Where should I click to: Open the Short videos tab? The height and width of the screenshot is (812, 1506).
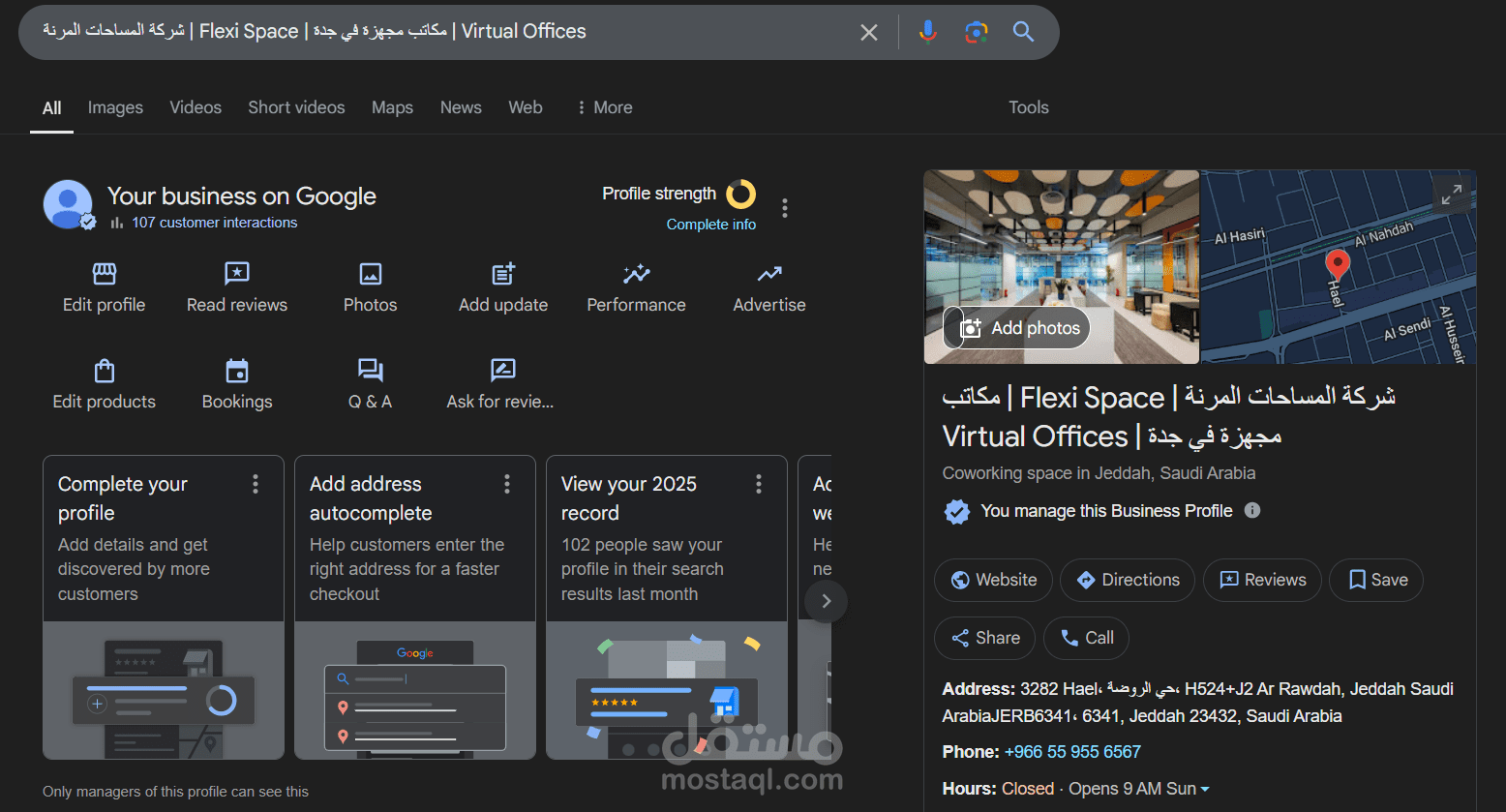point(296,107)
